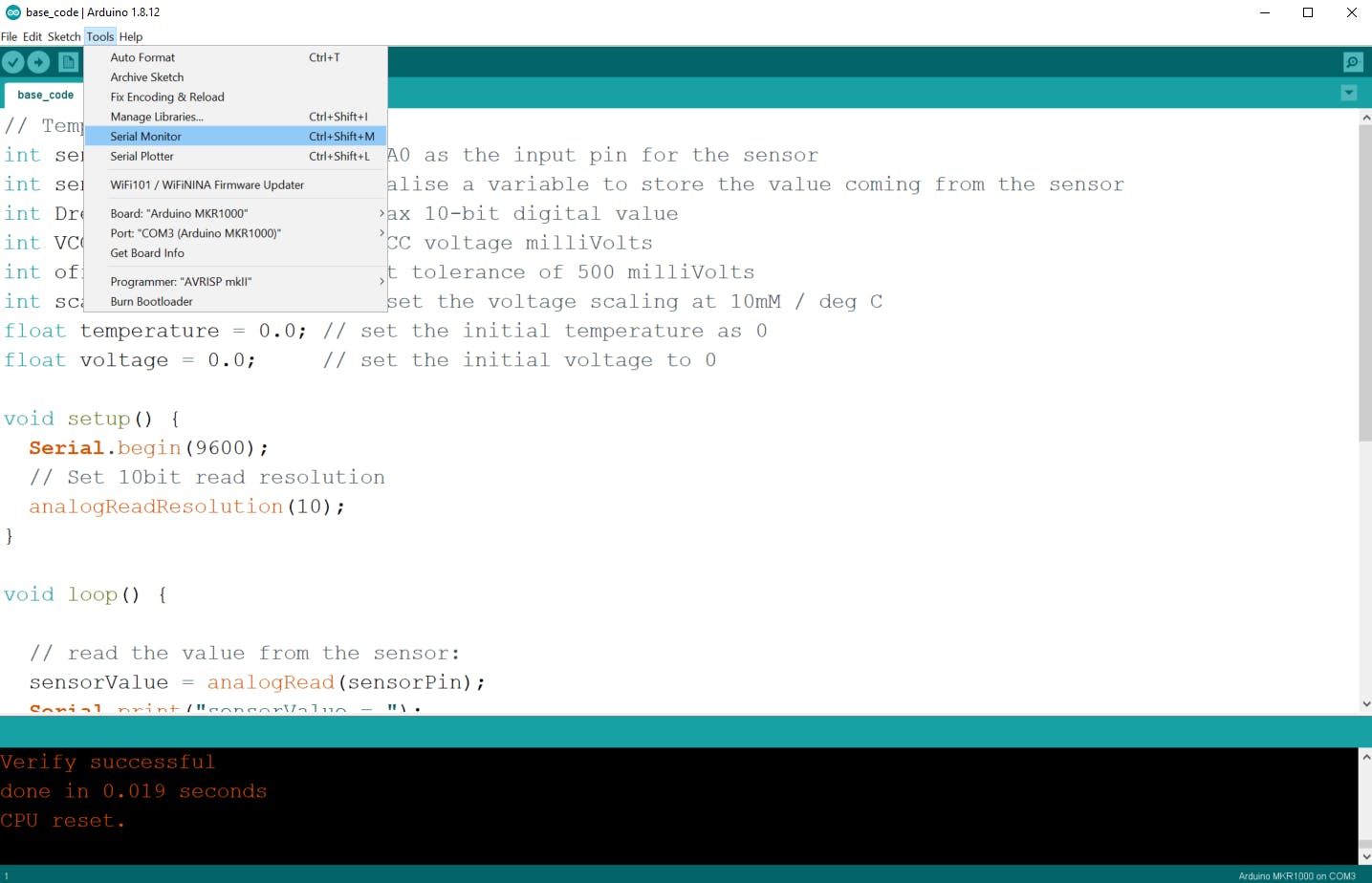The width and height of the screenshot is (1372, 883).
Task: Open the Help menu
Action: pyautogui.click(x=131, y=36)
